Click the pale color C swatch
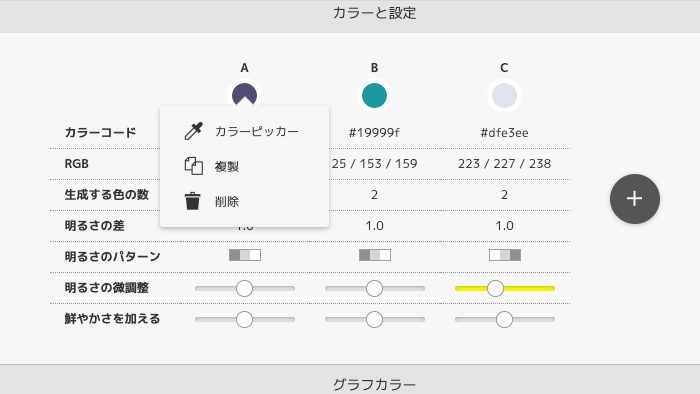 (x=504, y=95)
